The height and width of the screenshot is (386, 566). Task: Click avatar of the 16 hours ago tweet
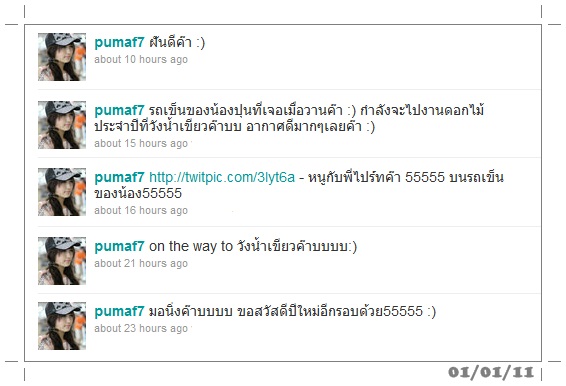62,192
